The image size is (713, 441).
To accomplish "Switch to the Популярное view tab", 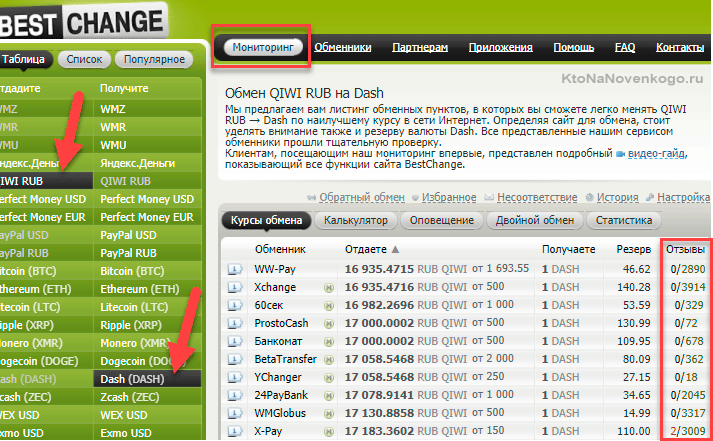I will click(x=154, y=60).
